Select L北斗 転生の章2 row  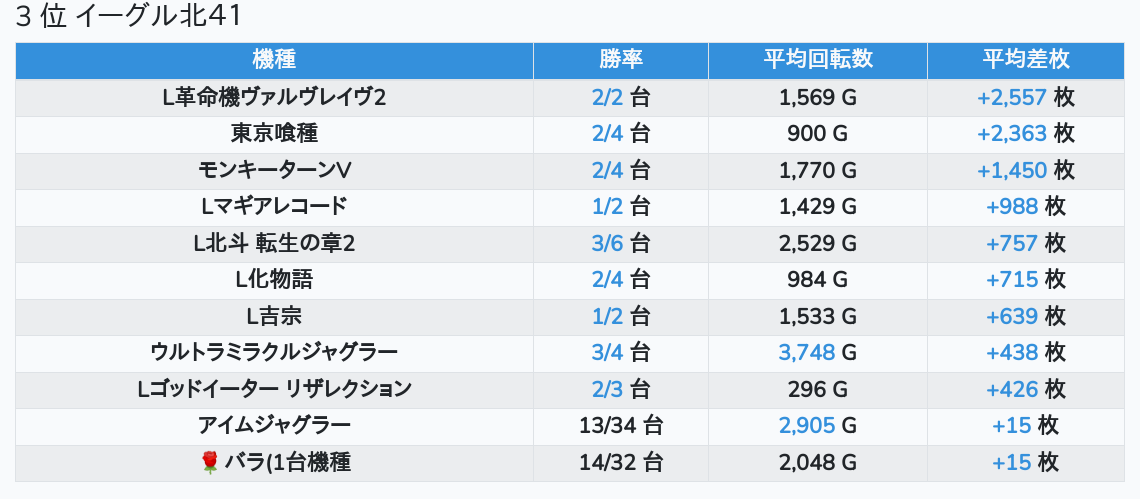tap(274, 243)
